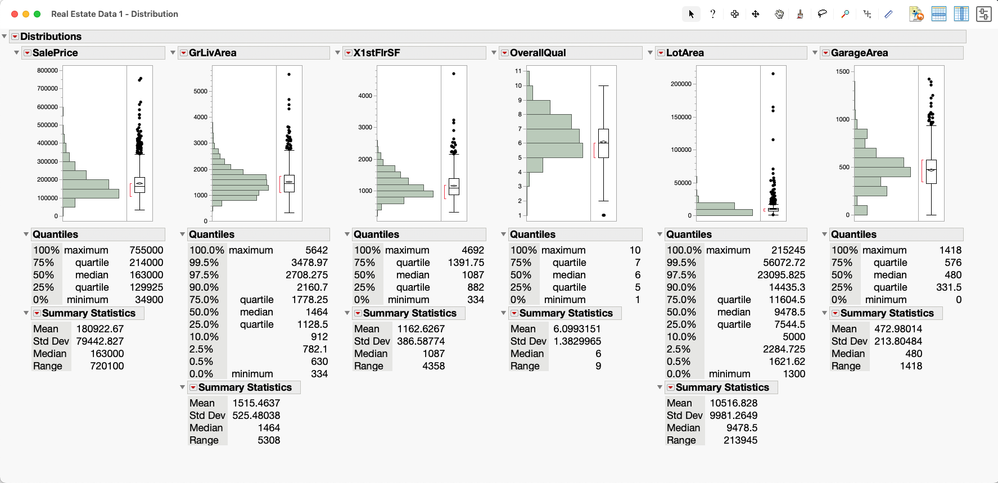Select the Lasso tool
The height and width of the screenshot is (483, 998).
coord(822,14)
